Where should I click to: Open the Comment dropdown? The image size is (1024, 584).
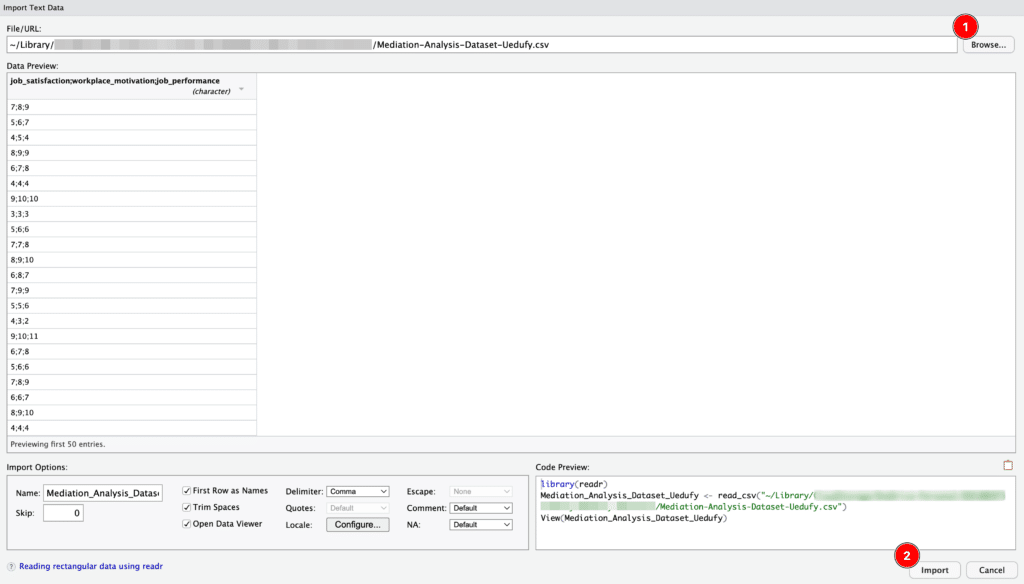(x=481, y=507)
